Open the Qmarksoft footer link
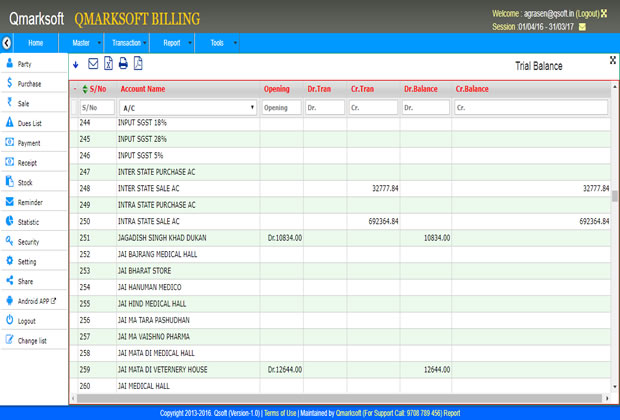 point(348,413)
